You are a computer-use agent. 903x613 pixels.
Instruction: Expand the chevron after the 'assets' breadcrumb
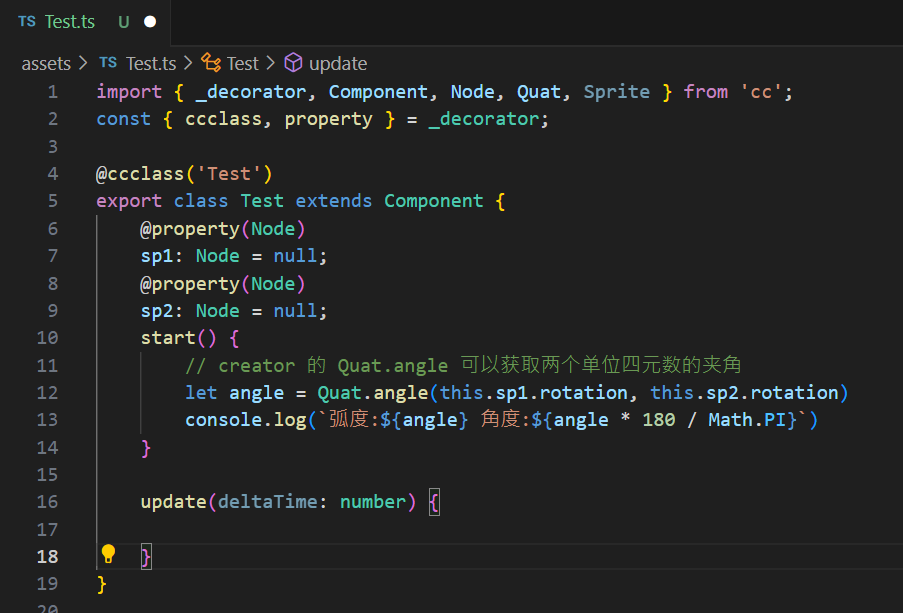[x=83, y=63]
